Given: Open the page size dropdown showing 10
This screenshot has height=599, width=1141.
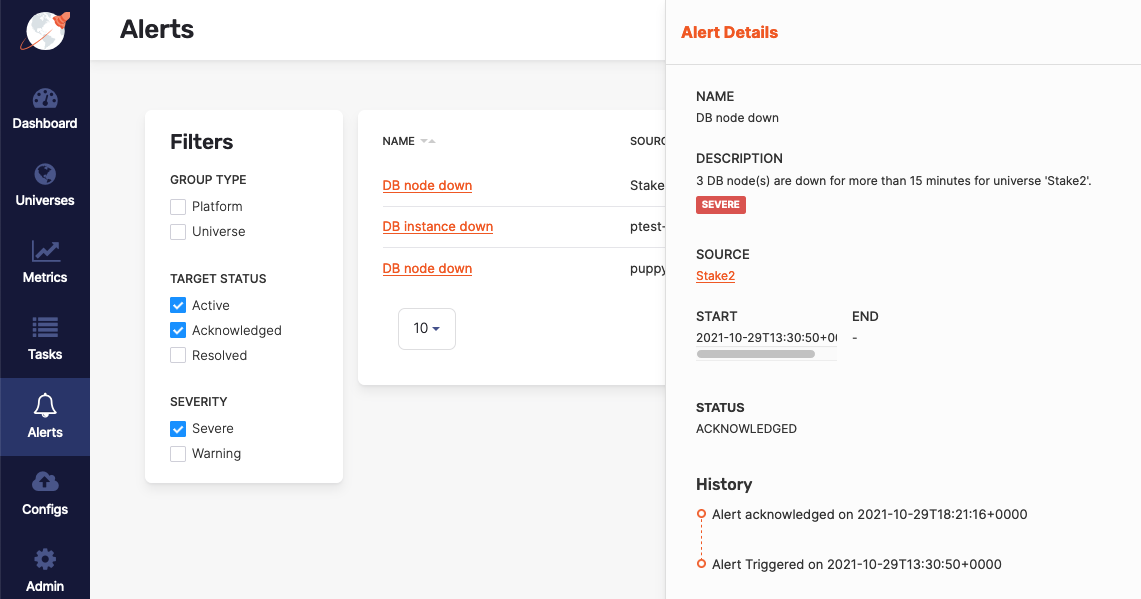Looking at the screenshot, I should coord(427,328).
